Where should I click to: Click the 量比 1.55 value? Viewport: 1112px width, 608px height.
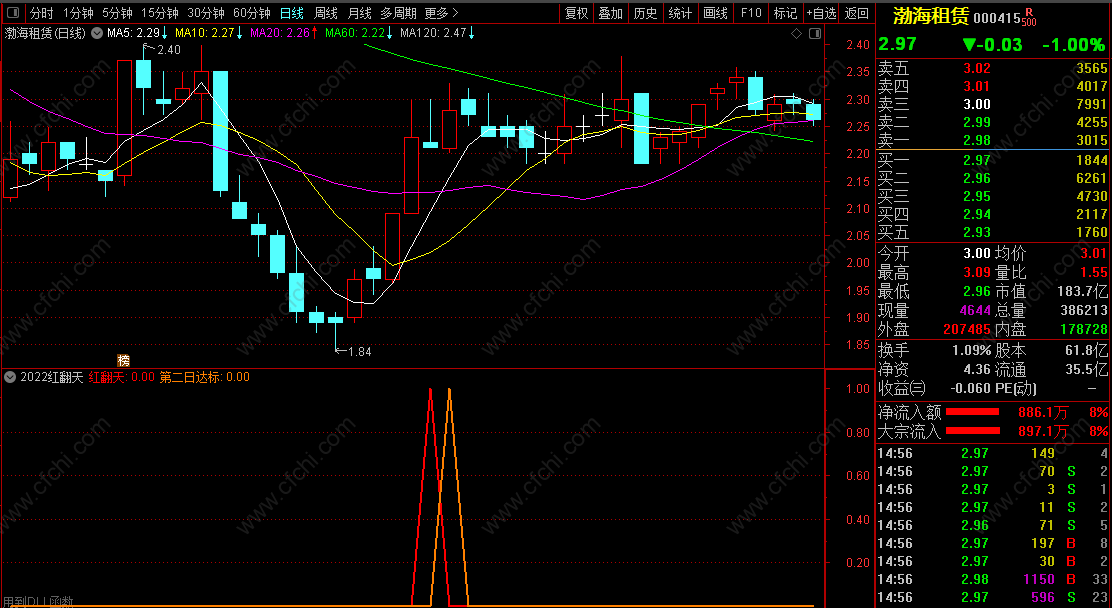click(1095, 272)
